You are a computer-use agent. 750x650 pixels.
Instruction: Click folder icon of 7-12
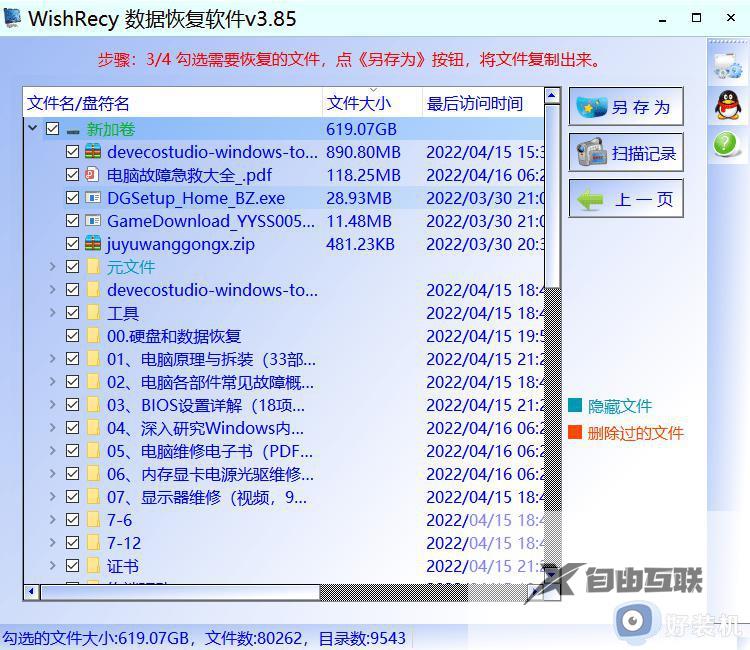(94, 542)
